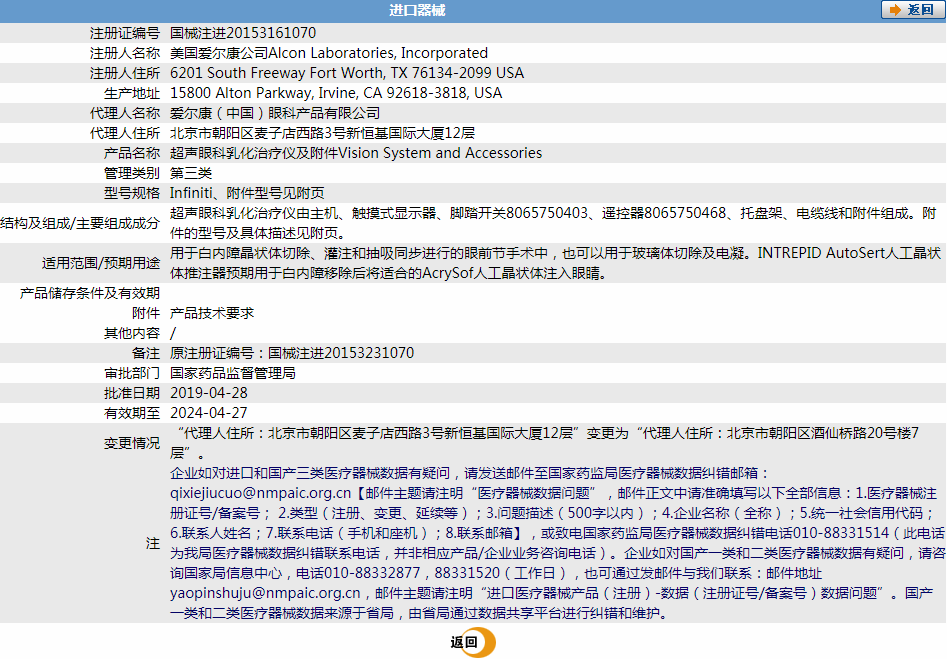Click the 型号规格 field label
The image size is (947, 659).
pyautogui.click(x=132, y=193)
